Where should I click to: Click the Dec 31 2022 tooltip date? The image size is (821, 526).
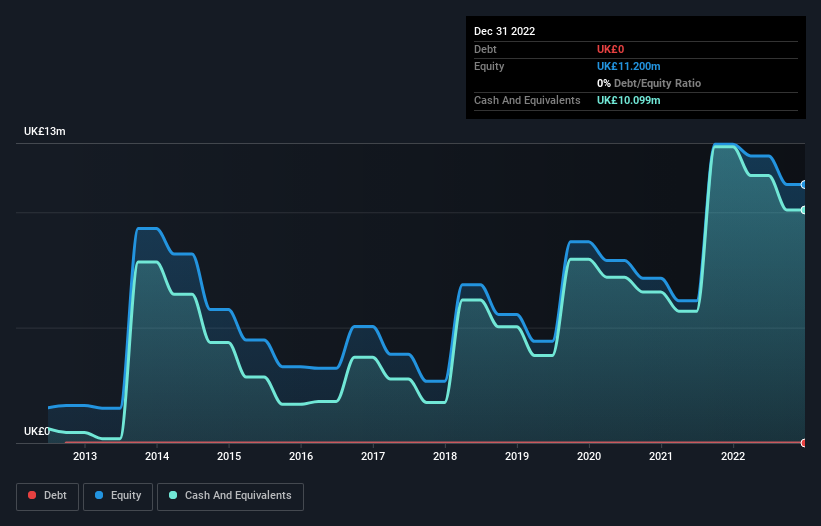[504, 31]
